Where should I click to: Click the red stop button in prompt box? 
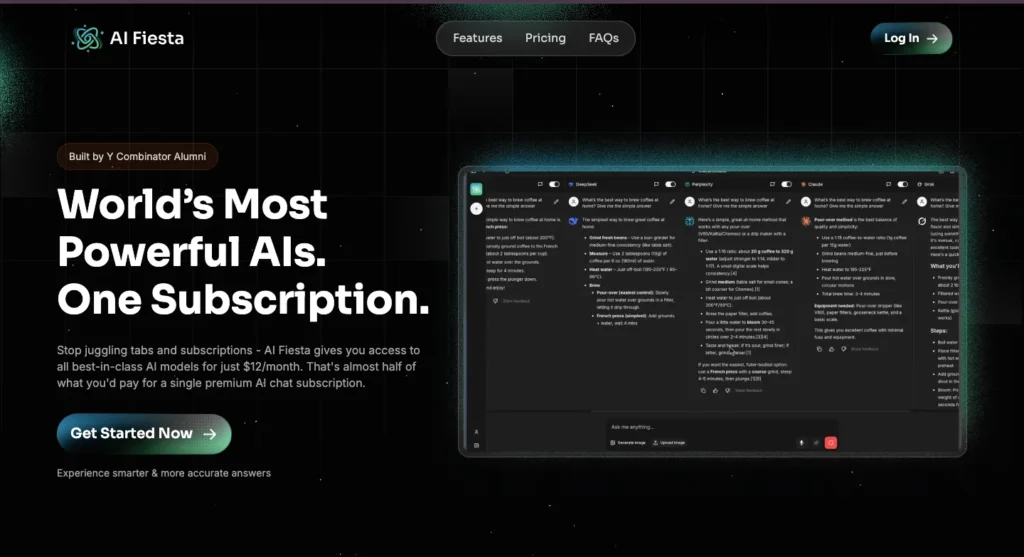tap(831, 443)
